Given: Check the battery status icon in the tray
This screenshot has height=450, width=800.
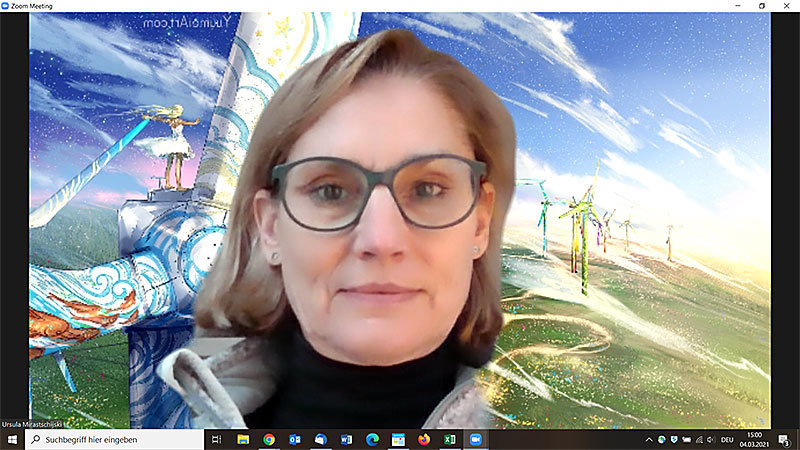Looking at the screenshot, I should [687, 439].
